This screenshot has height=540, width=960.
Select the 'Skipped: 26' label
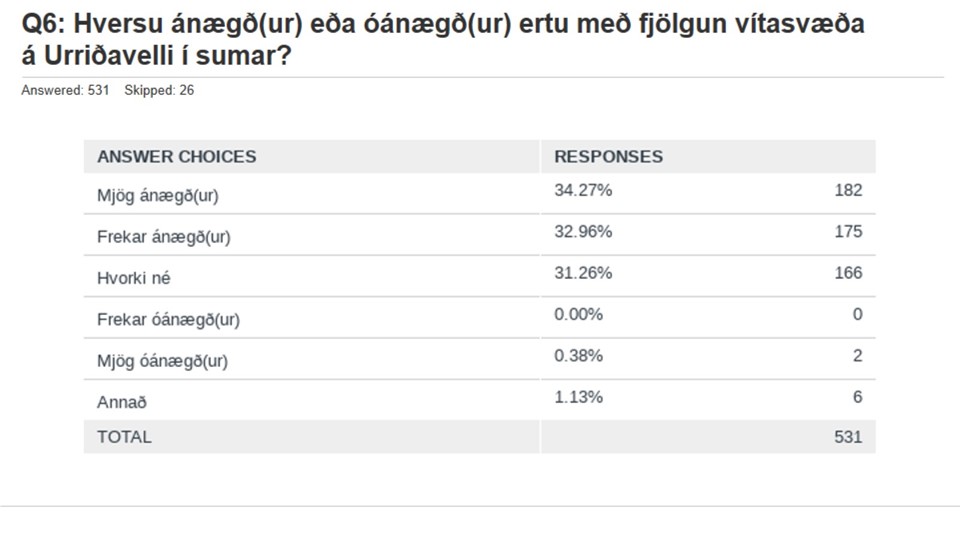159,90
